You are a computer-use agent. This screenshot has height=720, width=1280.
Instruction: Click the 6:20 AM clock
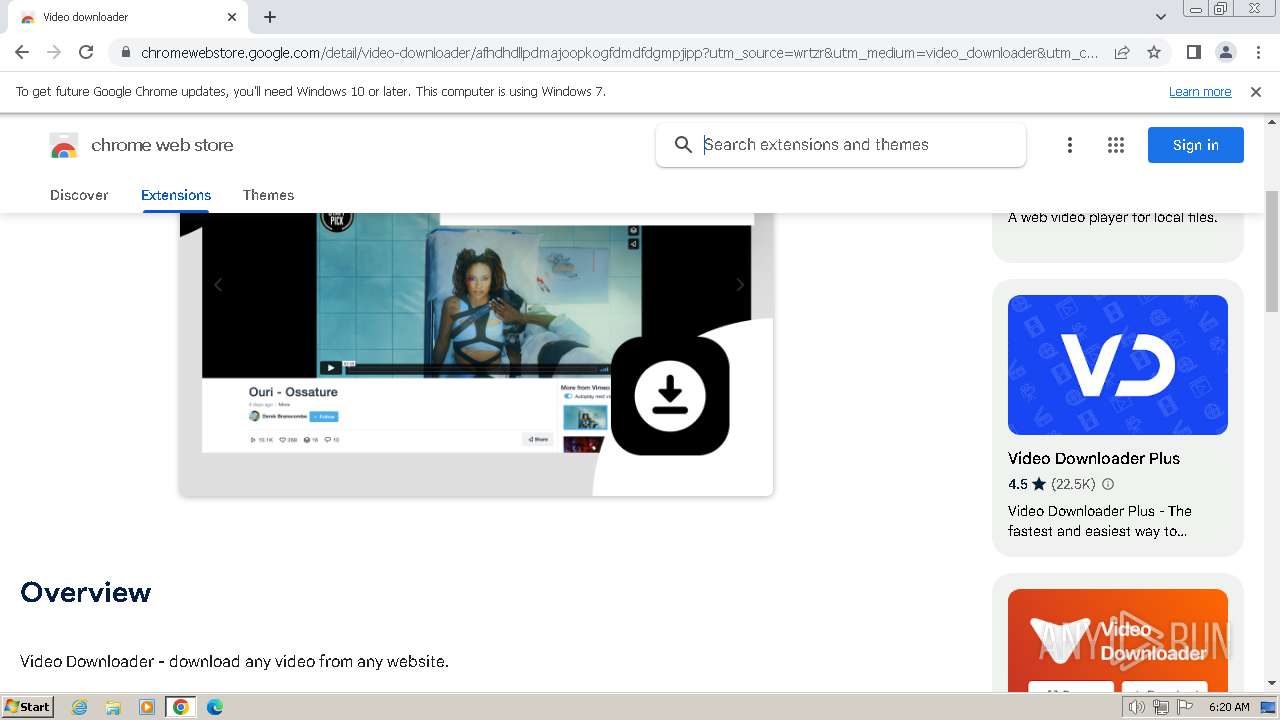(x=1229, y=707)
